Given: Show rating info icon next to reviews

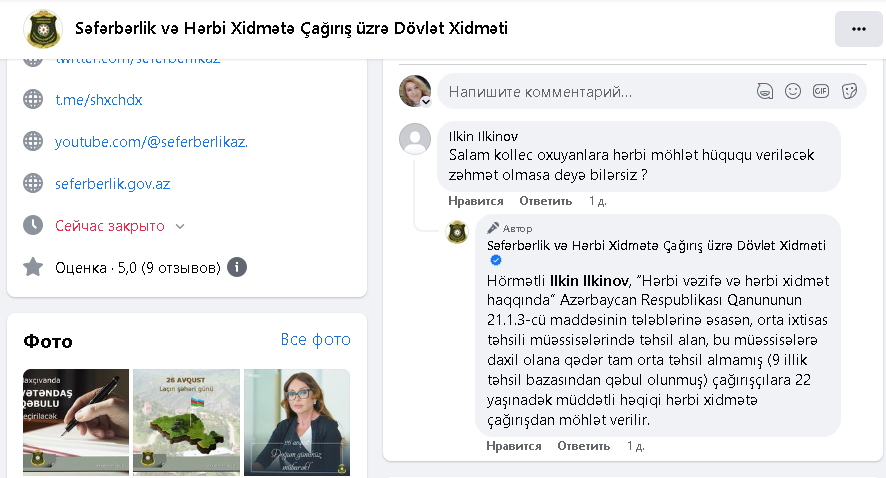Looking at the screenshot, I should [237, 267].
